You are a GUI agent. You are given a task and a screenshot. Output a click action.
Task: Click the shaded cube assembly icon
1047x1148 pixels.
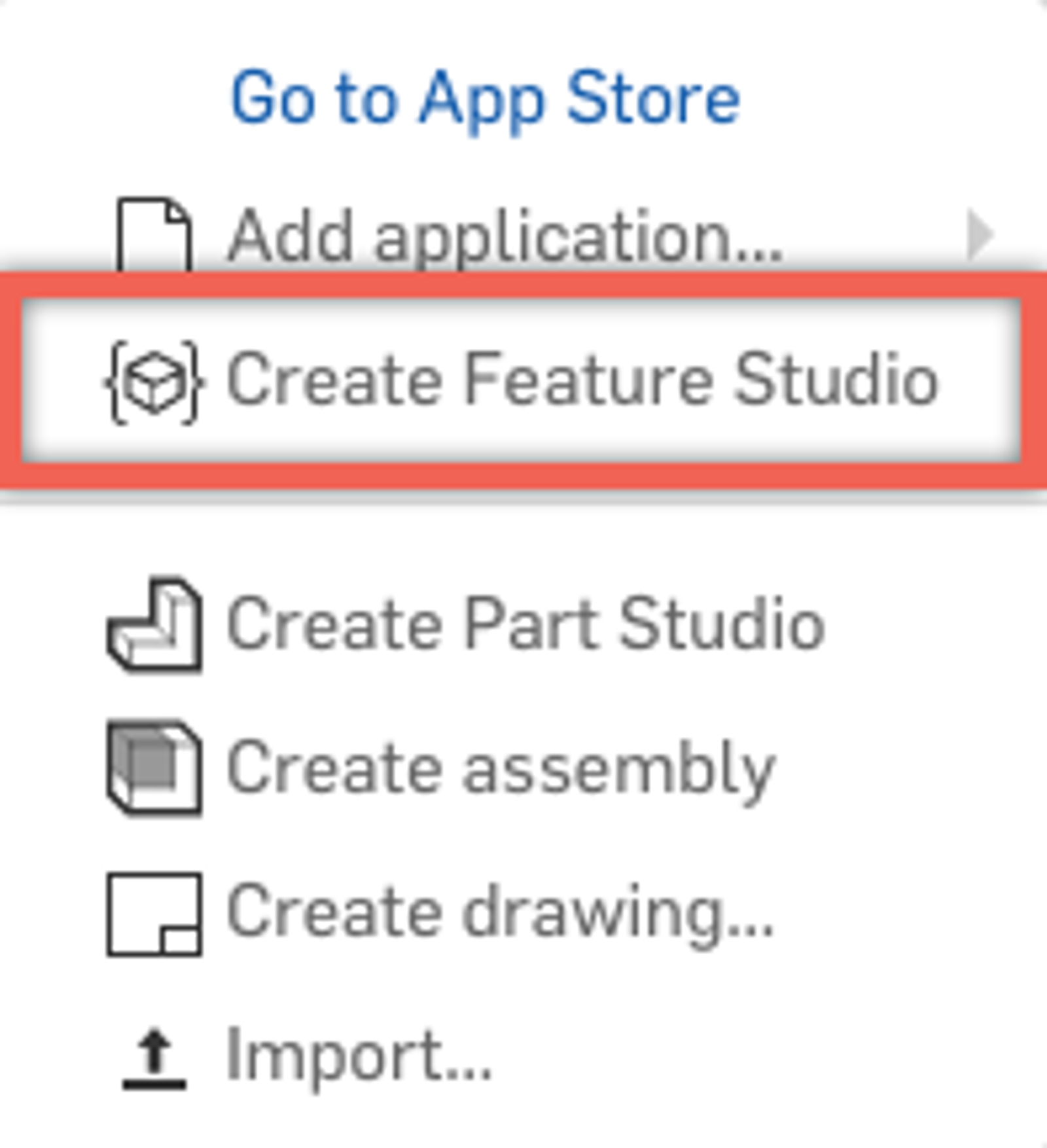coord(154,768)
